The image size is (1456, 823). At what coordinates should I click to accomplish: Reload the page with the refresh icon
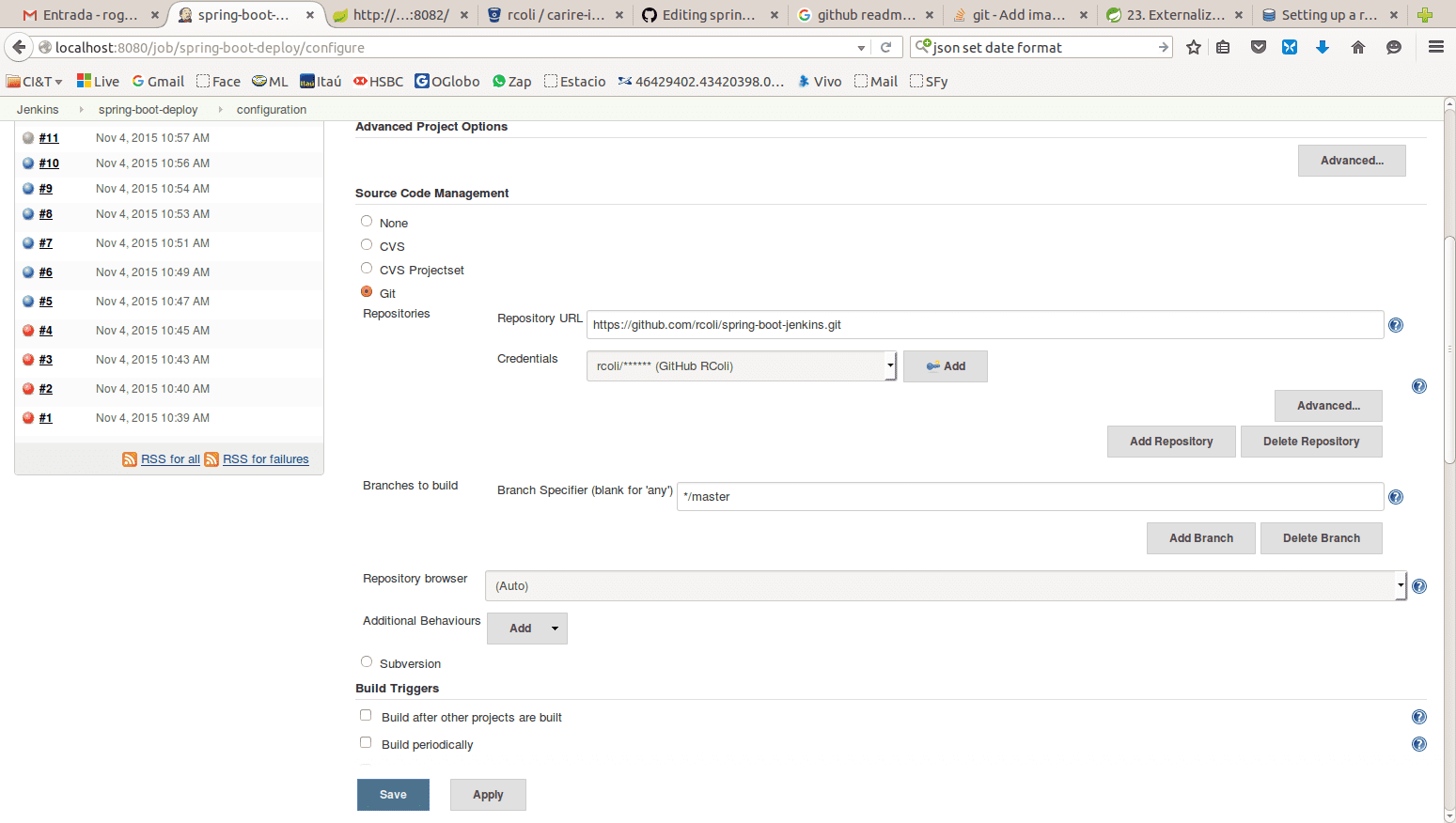coord(885,47)
